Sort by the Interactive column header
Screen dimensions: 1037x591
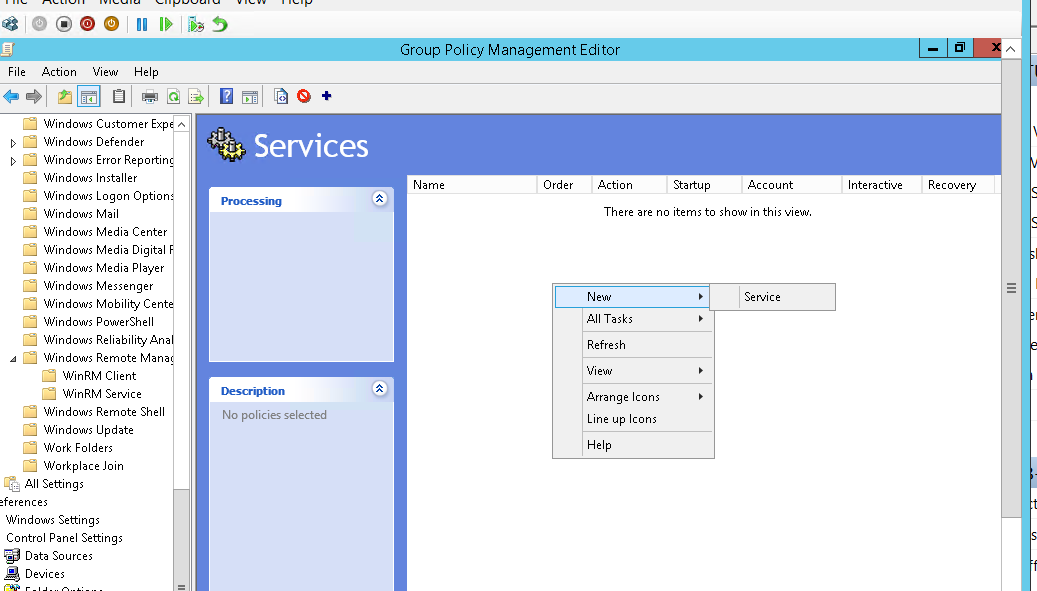tap(882, 185)
